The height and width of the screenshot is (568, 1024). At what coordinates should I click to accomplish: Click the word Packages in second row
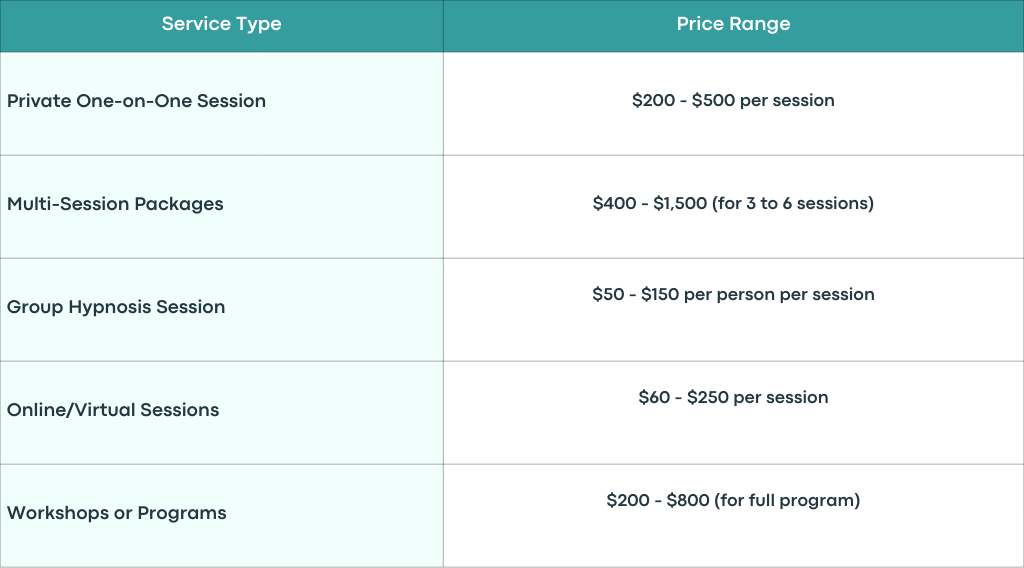(x=179, y=204)
